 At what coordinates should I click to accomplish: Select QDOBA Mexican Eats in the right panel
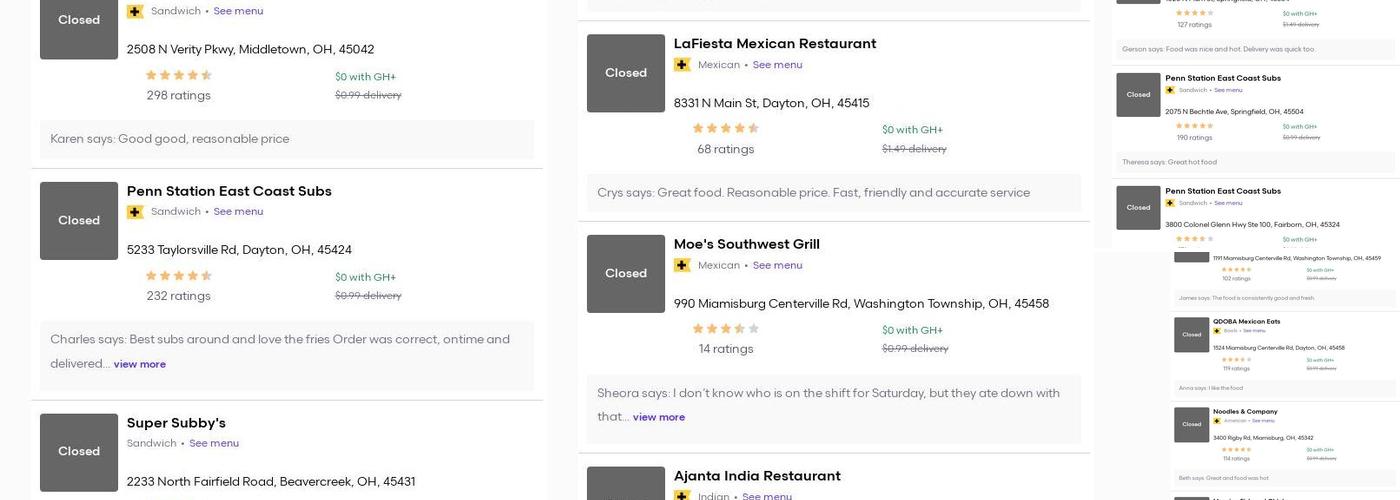(x=1246, y=322)
